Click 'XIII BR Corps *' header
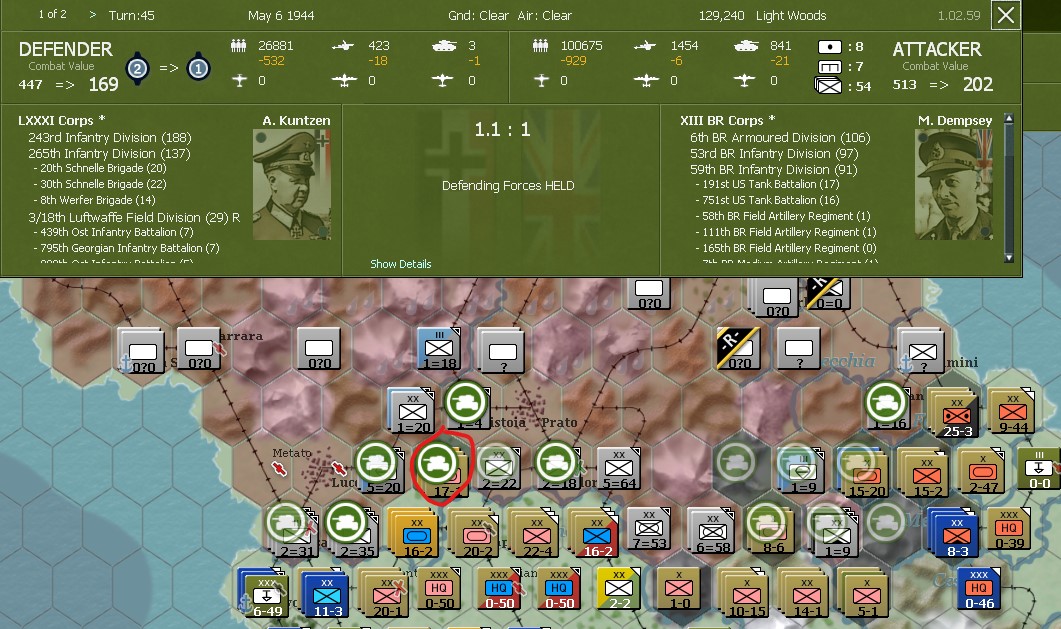The width and height of the screenshot is (1061, 629). [x=727, y=120]
